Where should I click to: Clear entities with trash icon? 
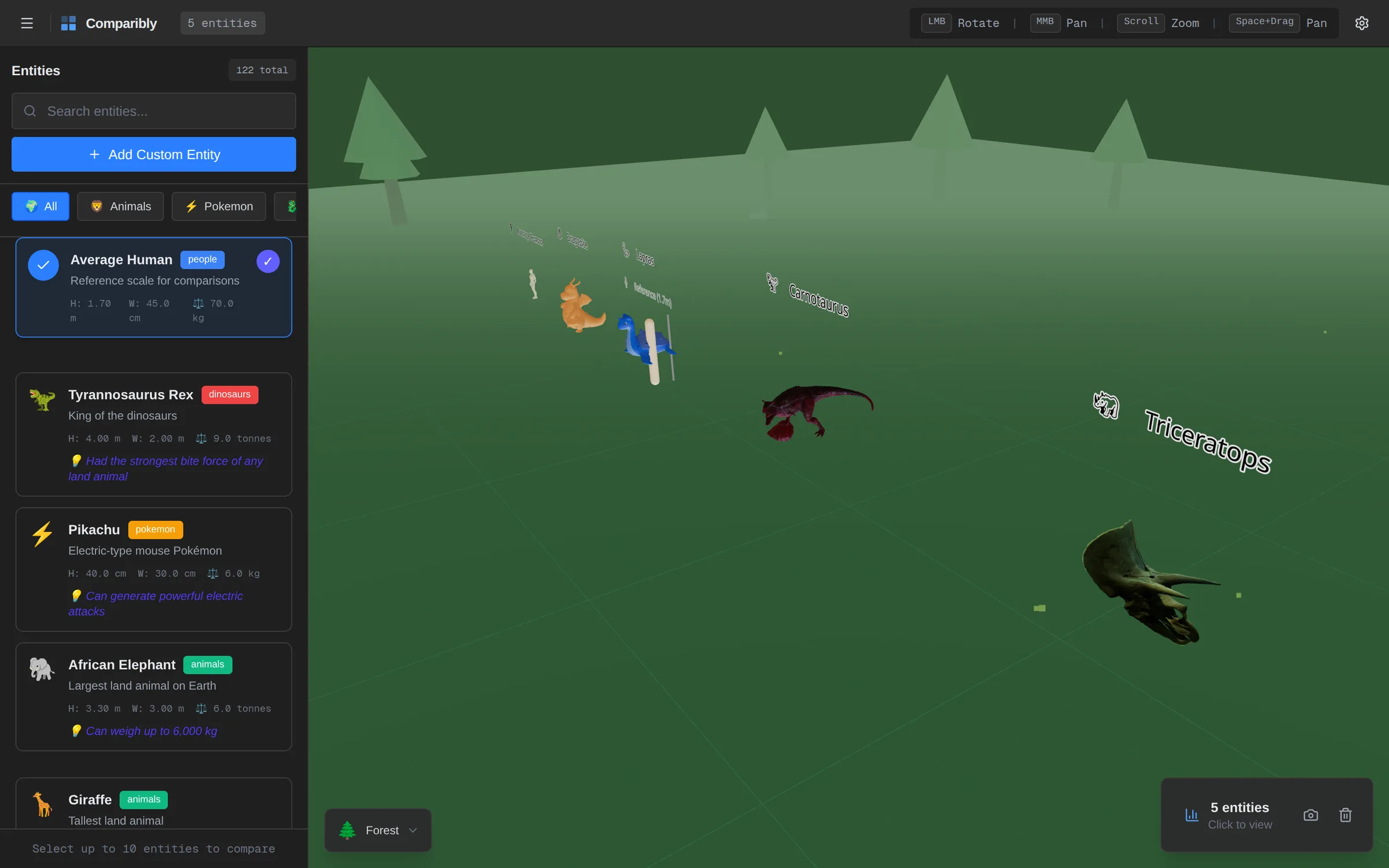[1346, 815]
